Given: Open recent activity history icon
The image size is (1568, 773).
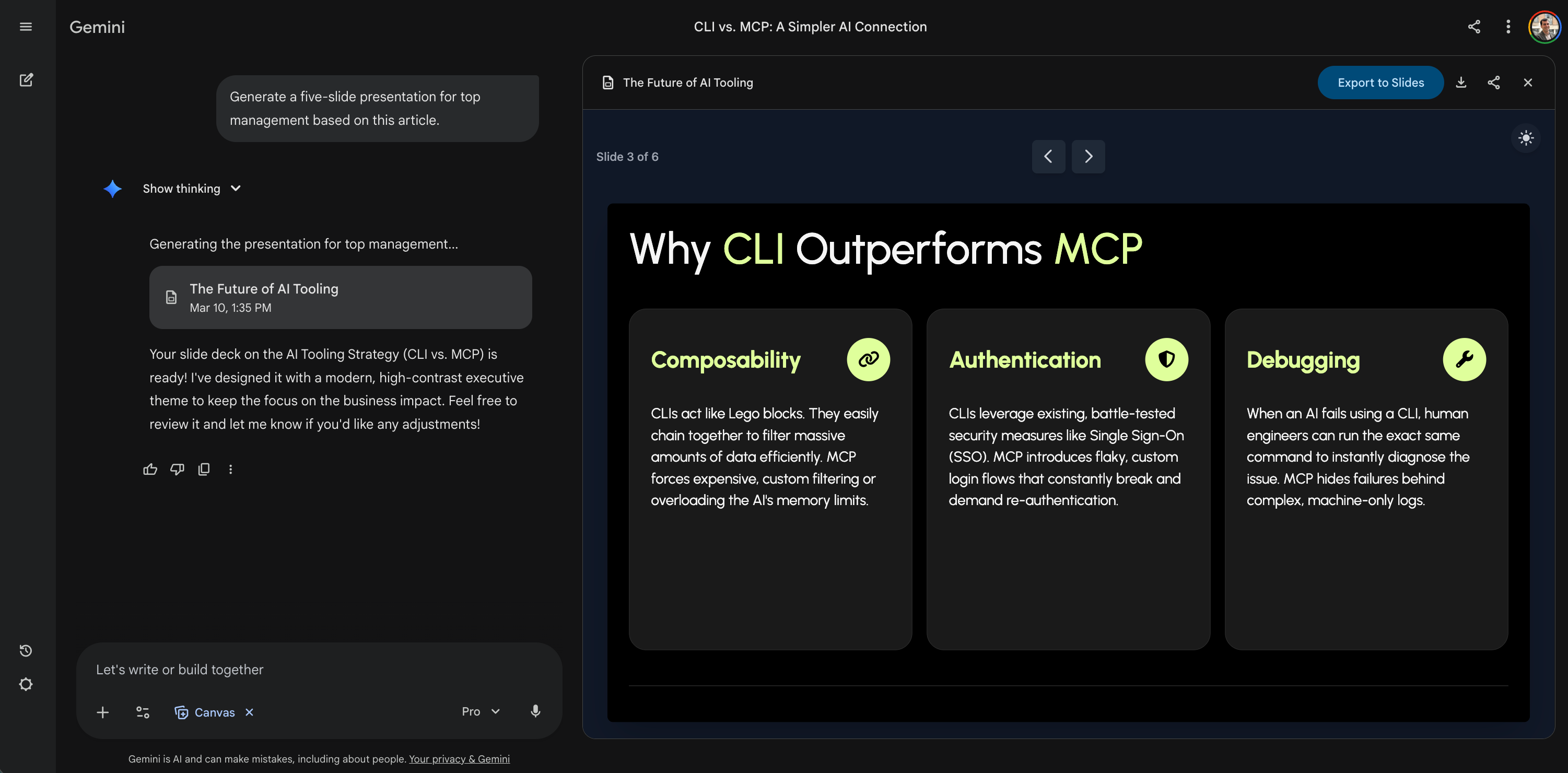Looking at the screenshot, I should pos(26,651).
